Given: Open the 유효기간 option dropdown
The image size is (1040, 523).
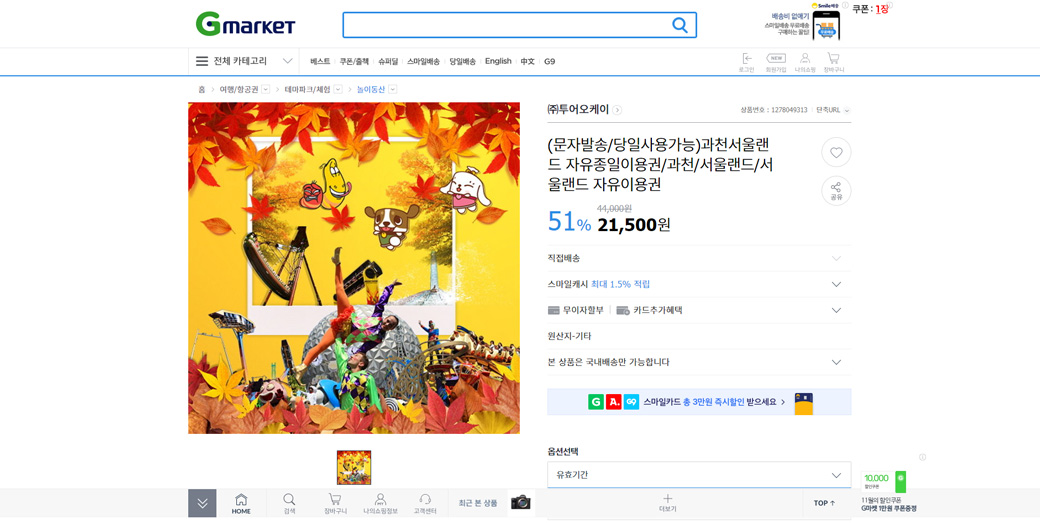Looking at the screenshot, I should pos(699,475).
